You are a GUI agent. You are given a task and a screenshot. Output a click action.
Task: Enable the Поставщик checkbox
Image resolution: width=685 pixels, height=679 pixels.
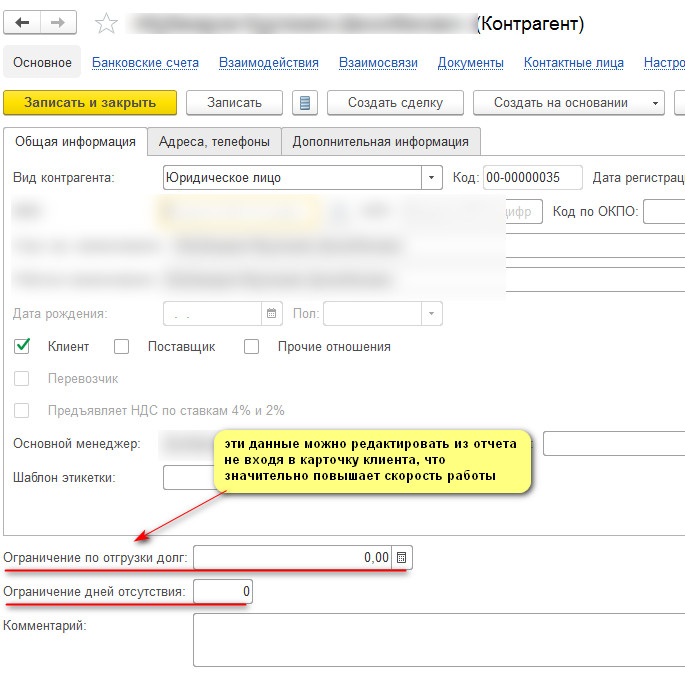tap(122, 347)
